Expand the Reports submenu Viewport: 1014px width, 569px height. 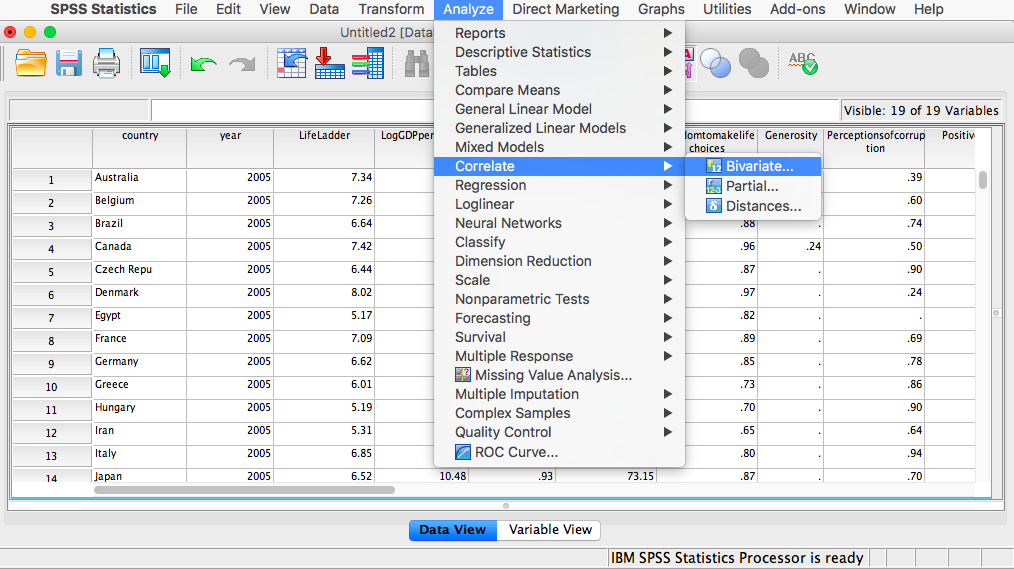(x=559, y=33)
